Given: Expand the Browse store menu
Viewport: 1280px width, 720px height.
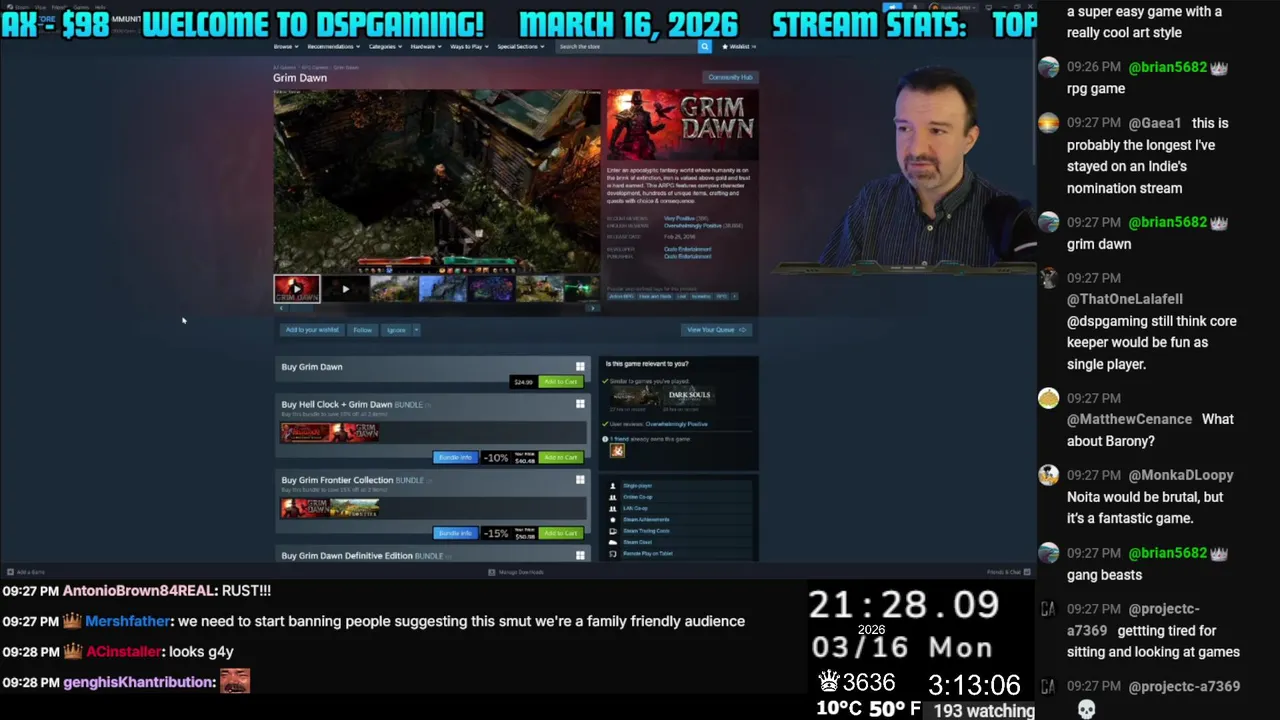Looking at the screenshot, I should tap(285, 46).
